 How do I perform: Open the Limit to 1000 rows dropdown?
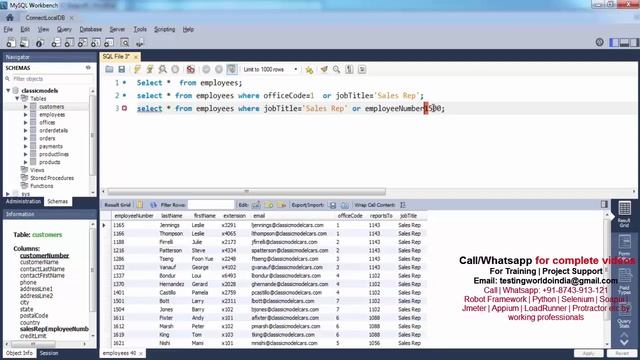[x=270, y=69]
